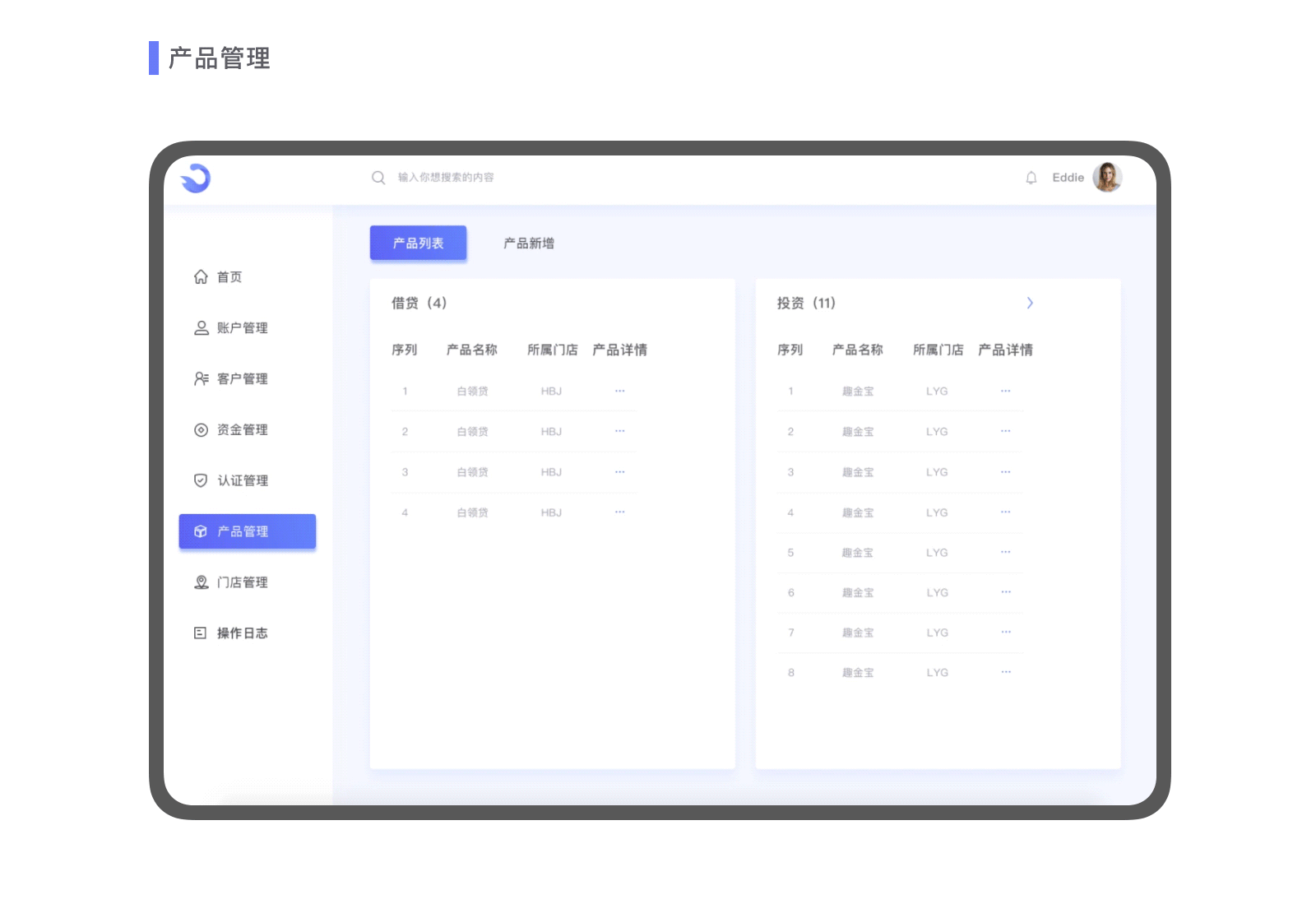The height and width of the screenshot is (904, 1316).
Task: Open detail menu for 趣金宝 row 5
Action: [1005, 552]
